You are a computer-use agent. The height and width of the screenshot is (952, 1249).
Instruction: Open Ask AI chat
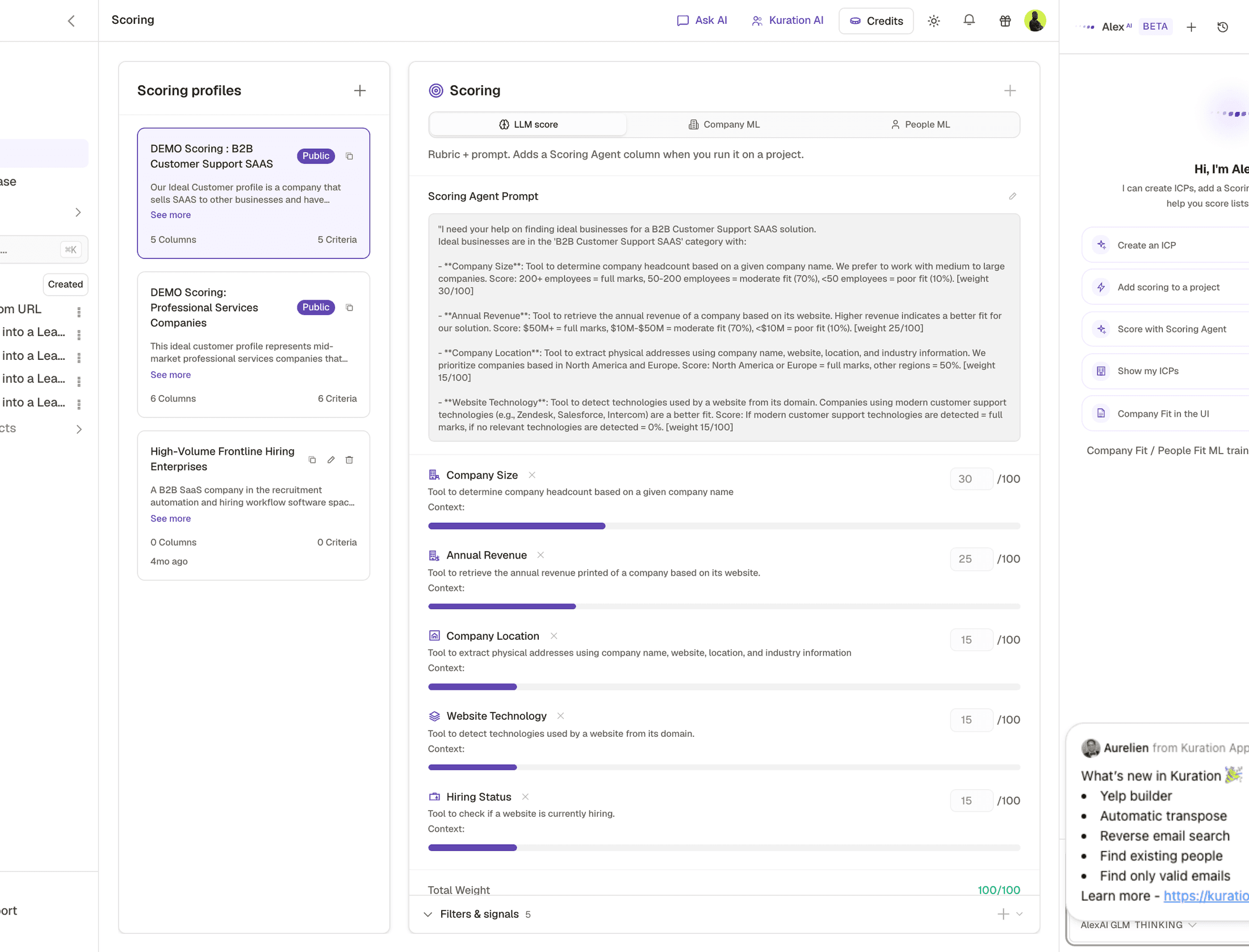(x=702, y=20)
